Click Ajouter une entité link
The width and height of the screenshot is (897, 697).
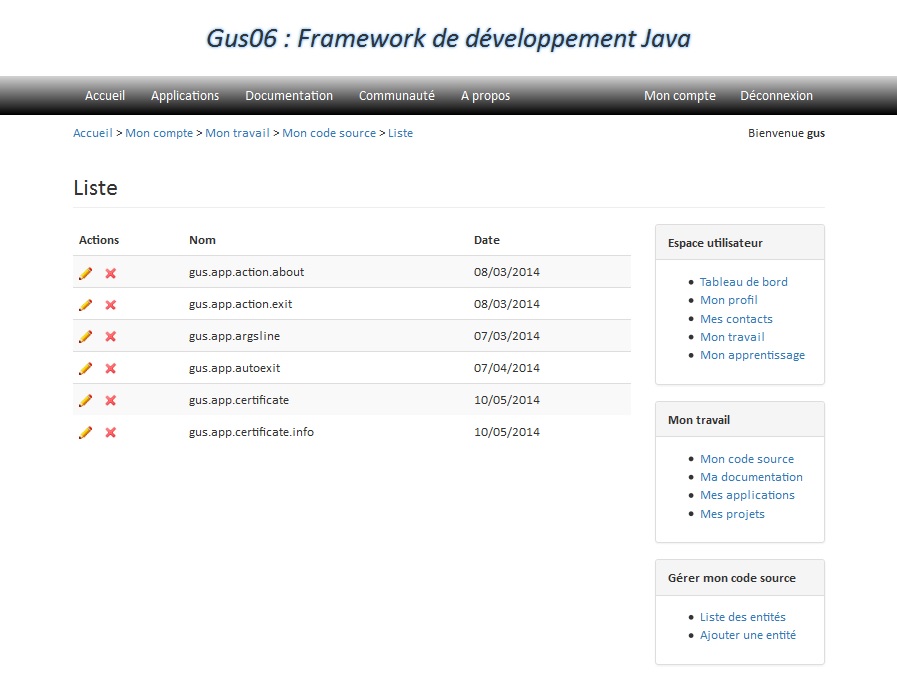pyautogui.click(x=748, y=635)
